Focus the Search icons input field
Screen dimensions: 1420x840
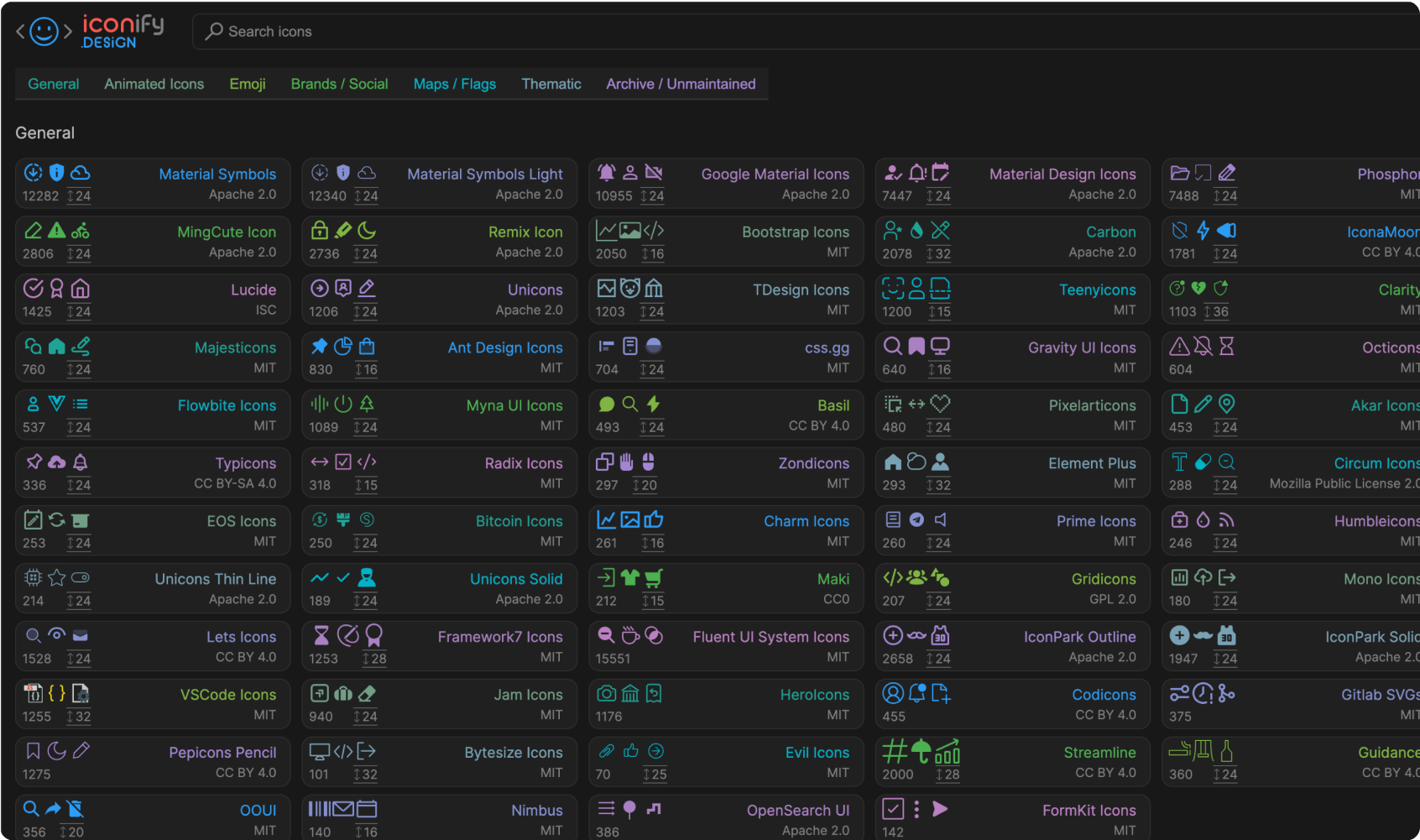click(806, 31)
